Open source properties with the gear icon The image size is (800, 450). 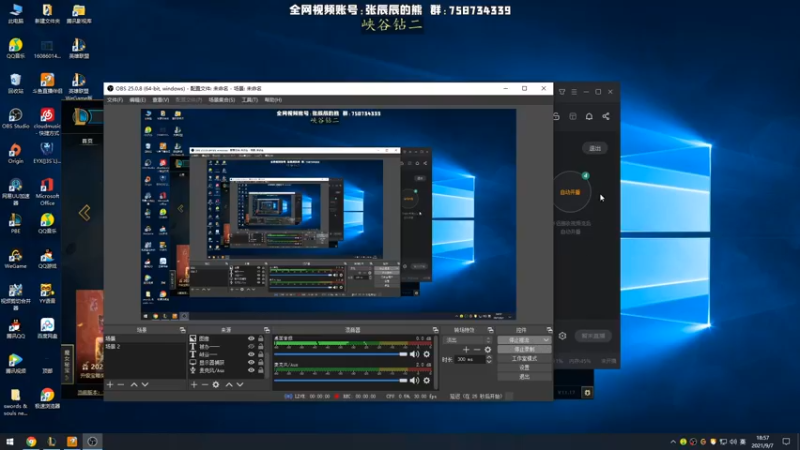tap(216, 384)
